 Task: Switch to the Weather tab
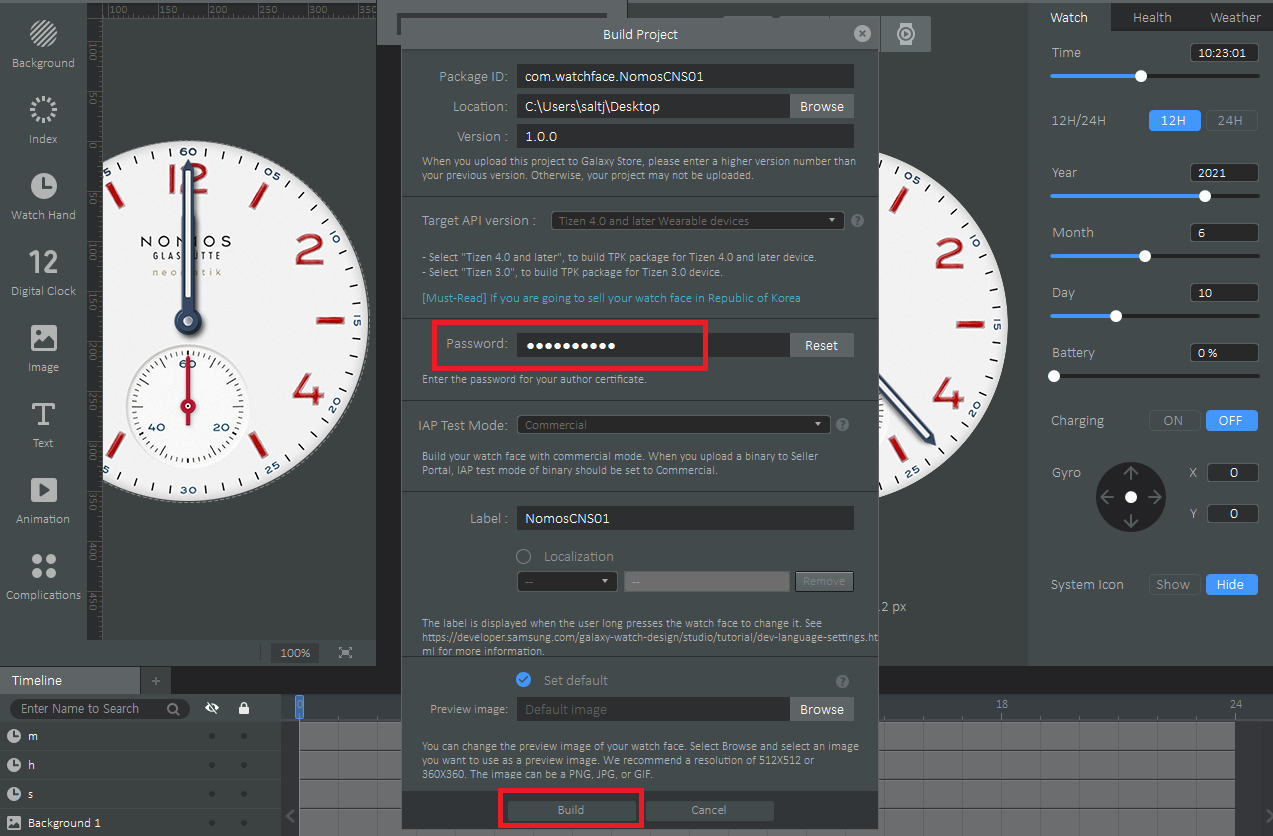click(1235, 17)
